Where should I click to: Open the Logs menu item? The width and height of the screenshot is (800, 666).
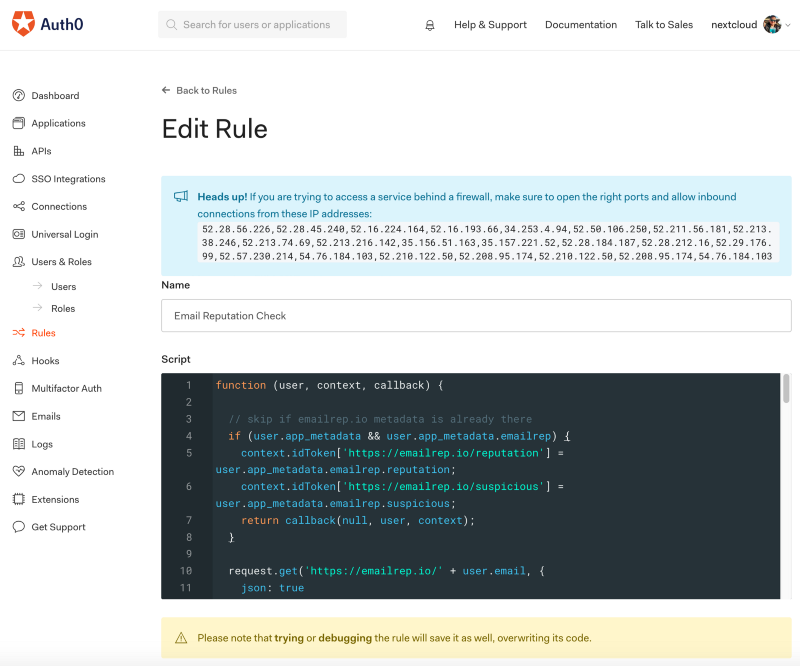point(42,444)
